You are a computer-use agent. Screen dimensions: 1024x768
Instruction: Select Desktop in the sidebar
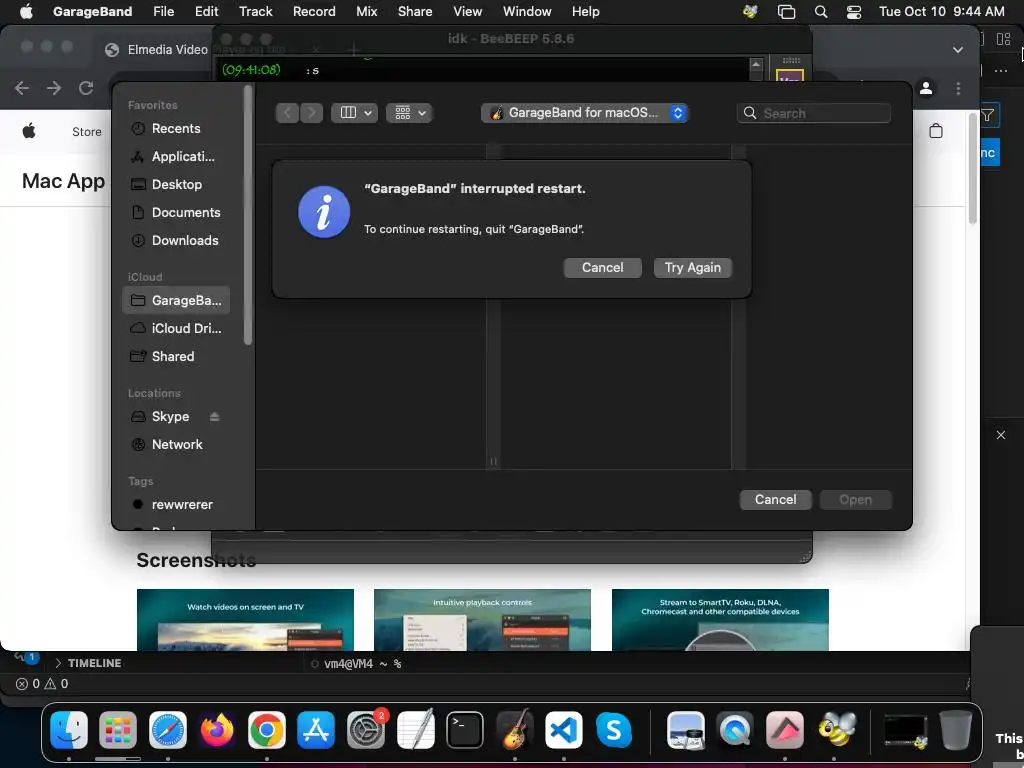coord(176,185)
